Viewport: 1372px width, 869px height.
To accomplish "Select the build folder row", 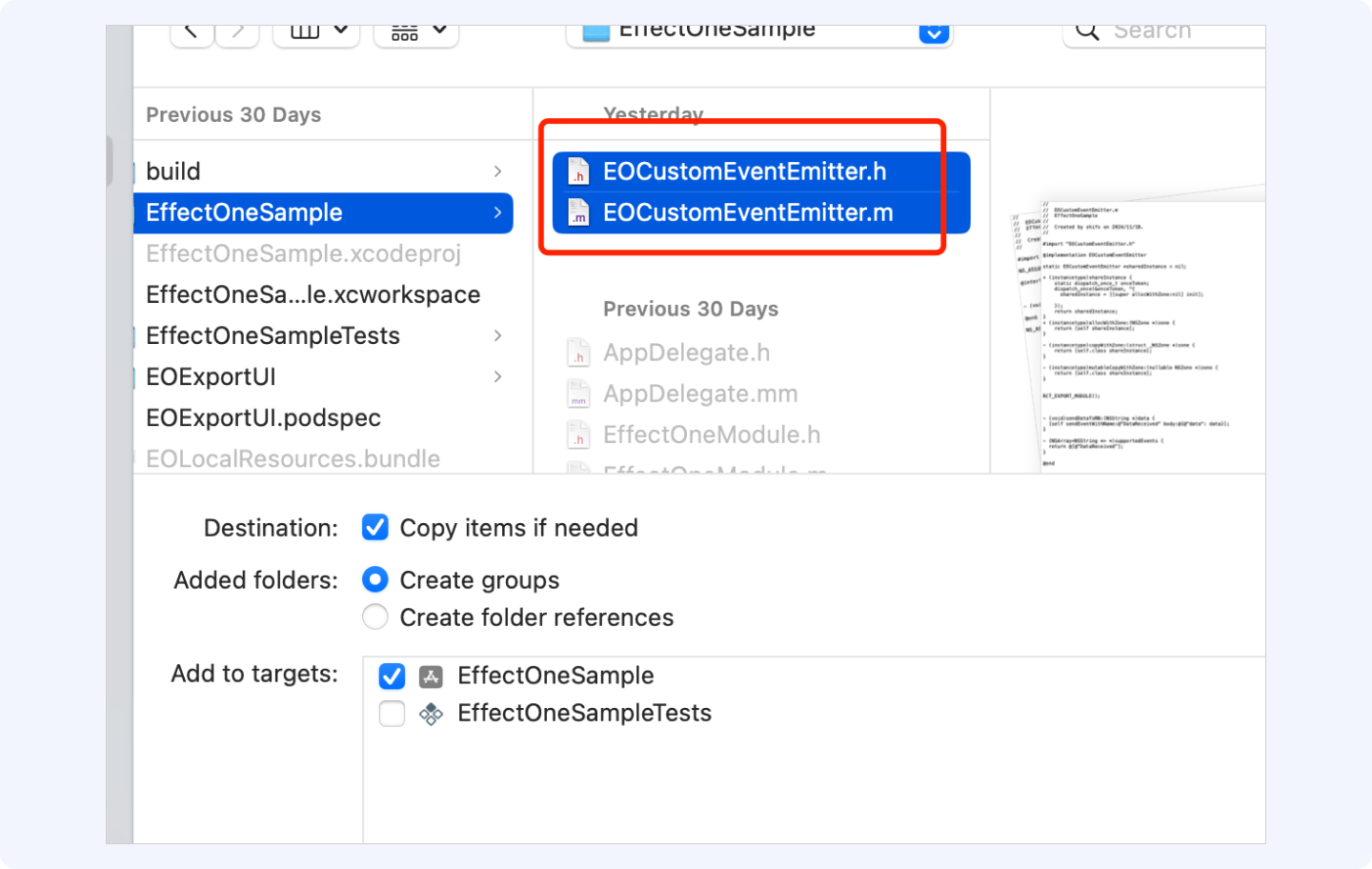I will coord(324,172).
